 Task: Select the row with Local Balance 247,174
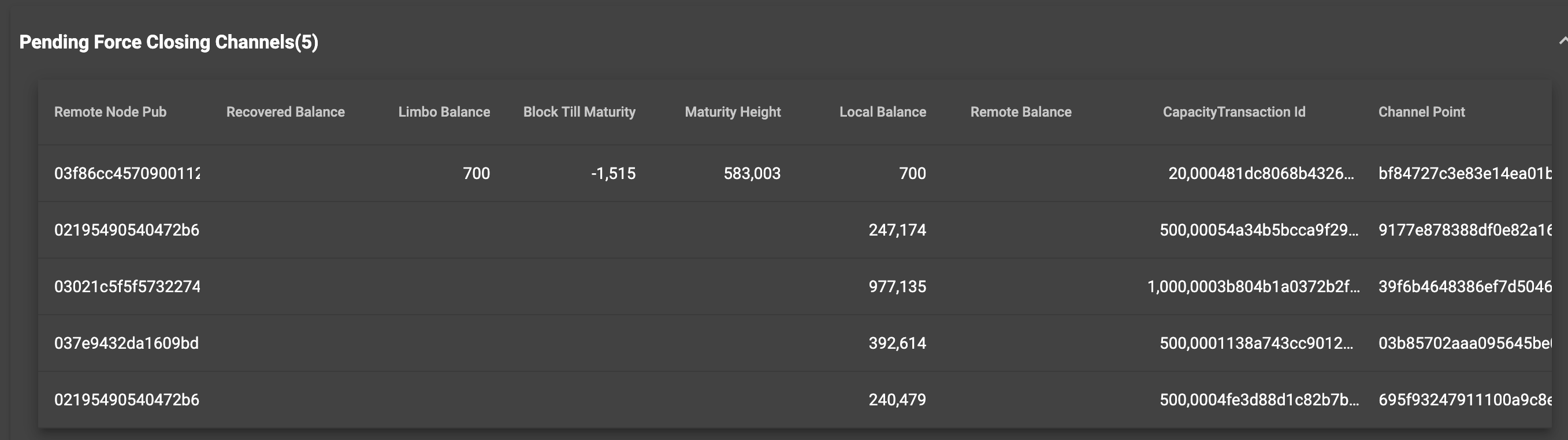click(897, 230)
